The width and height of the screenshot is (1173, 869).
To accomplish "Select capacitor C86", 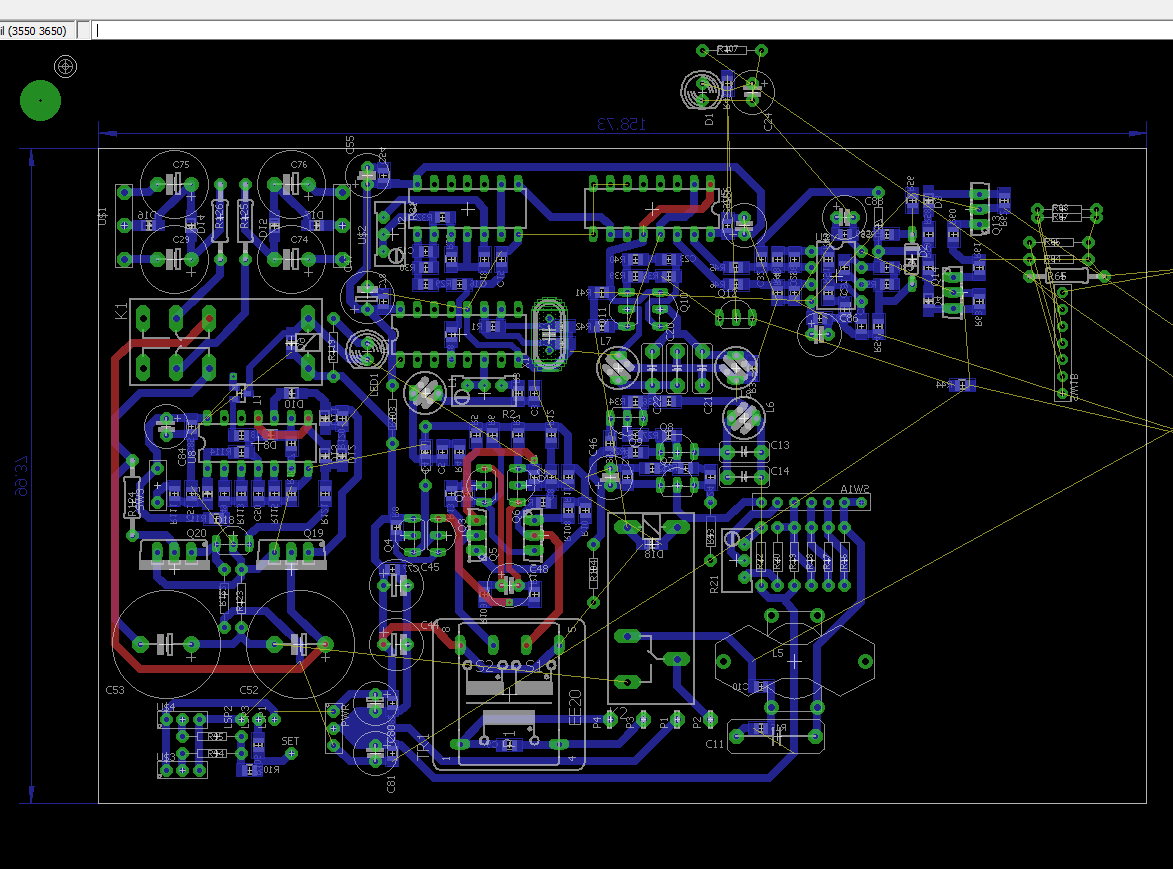I will (x=819, y=334).
